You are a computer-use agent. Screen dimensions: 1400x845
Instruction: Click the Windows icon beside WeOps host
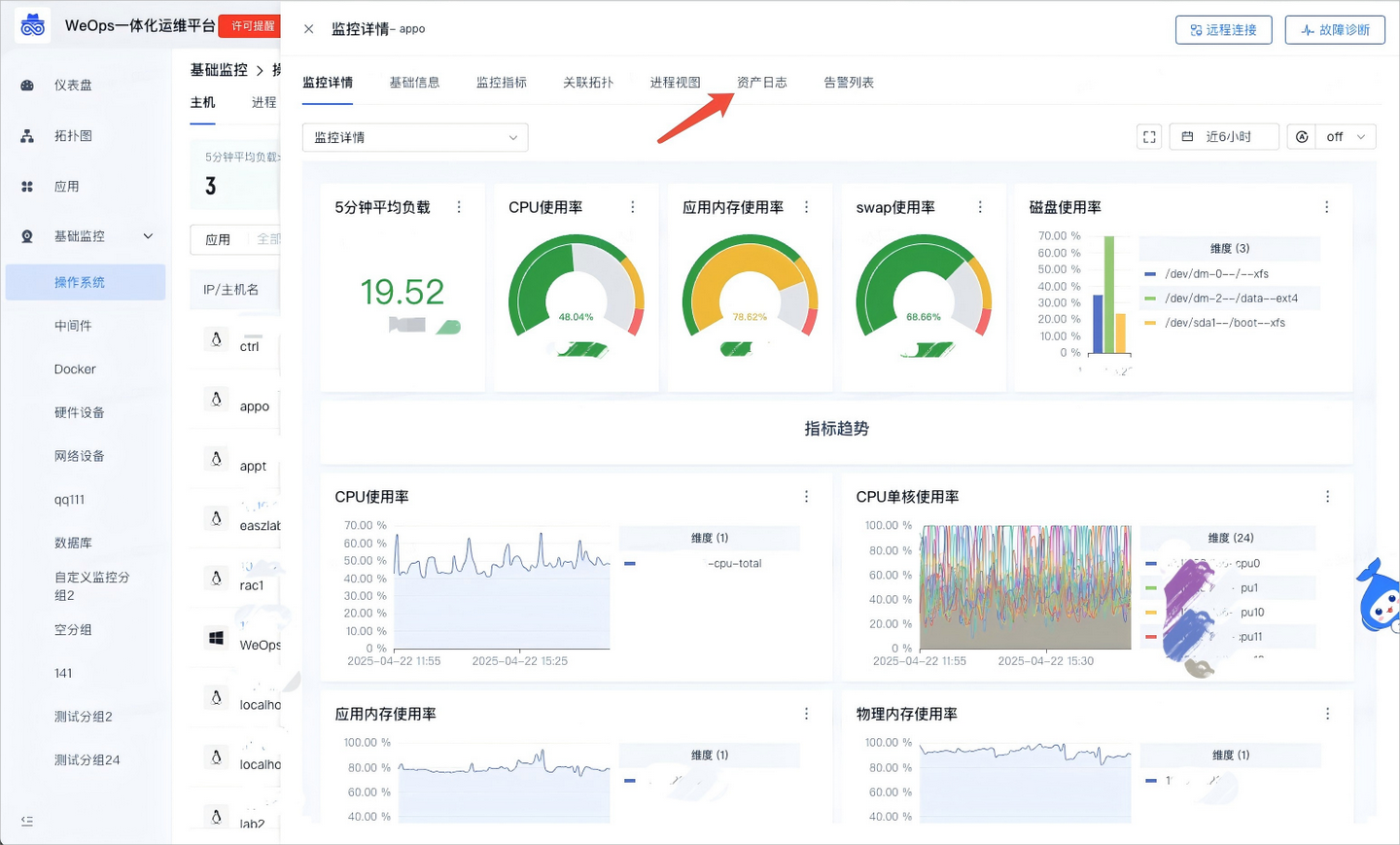[x=216, y=637]
